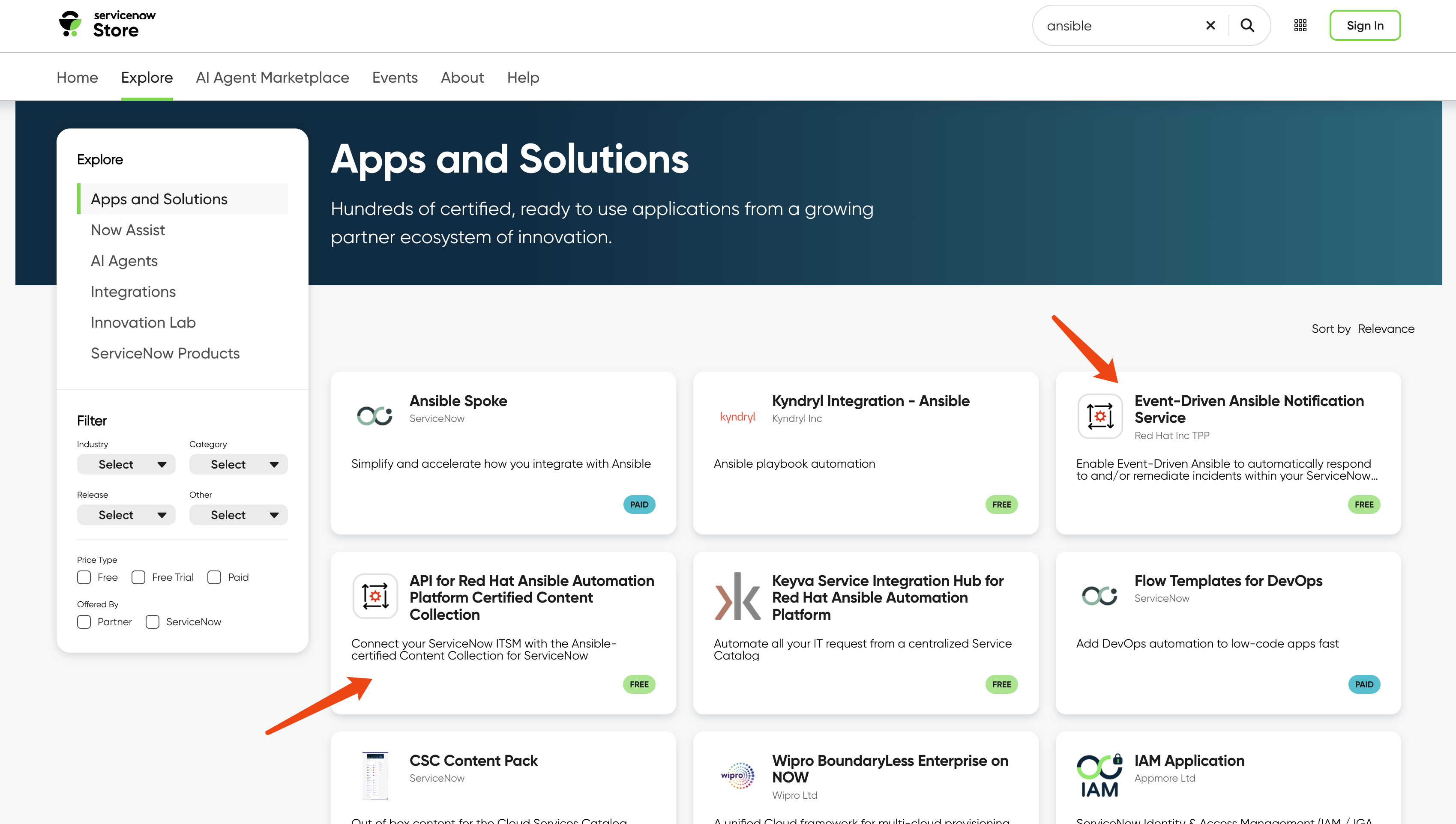Clear the search field with X icon
This screenshot has width=1456, height=824.
pyautogui.click(x=1210, y=25)
